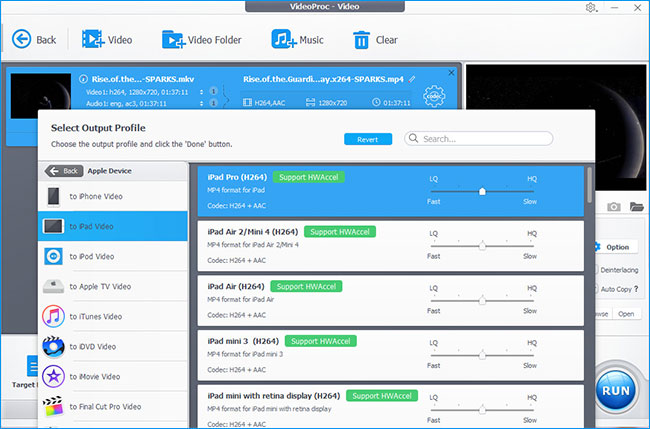Adjust quality slider for iPad mini 3
Screen dimensions: 650x429
(x=482, y=355)
